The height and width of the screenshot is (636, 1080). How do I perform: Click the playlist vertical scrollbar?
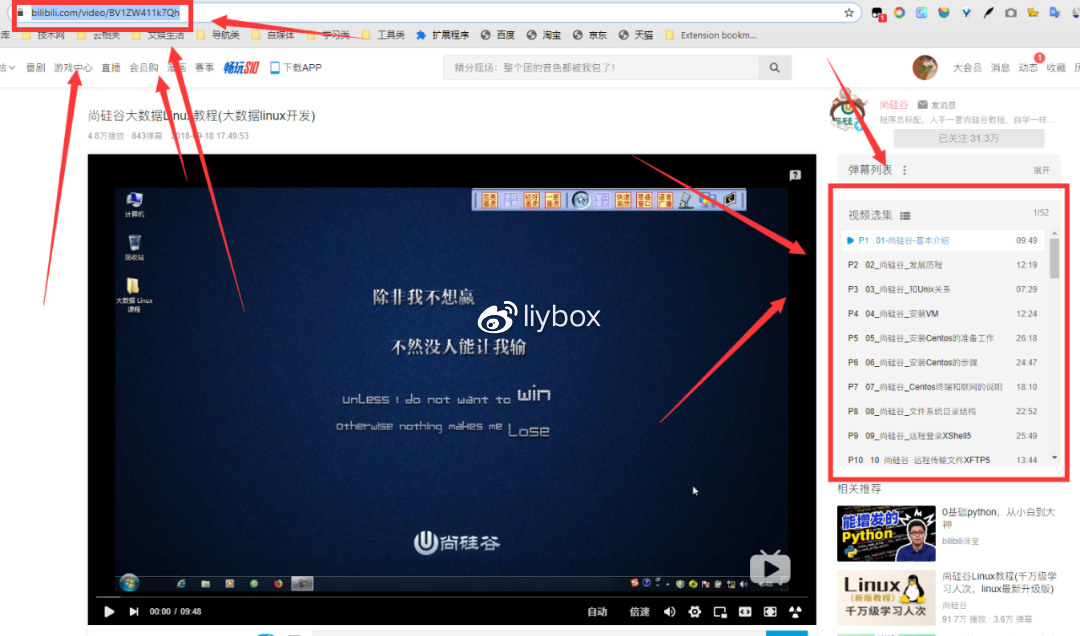click(x=1054, y=260)
